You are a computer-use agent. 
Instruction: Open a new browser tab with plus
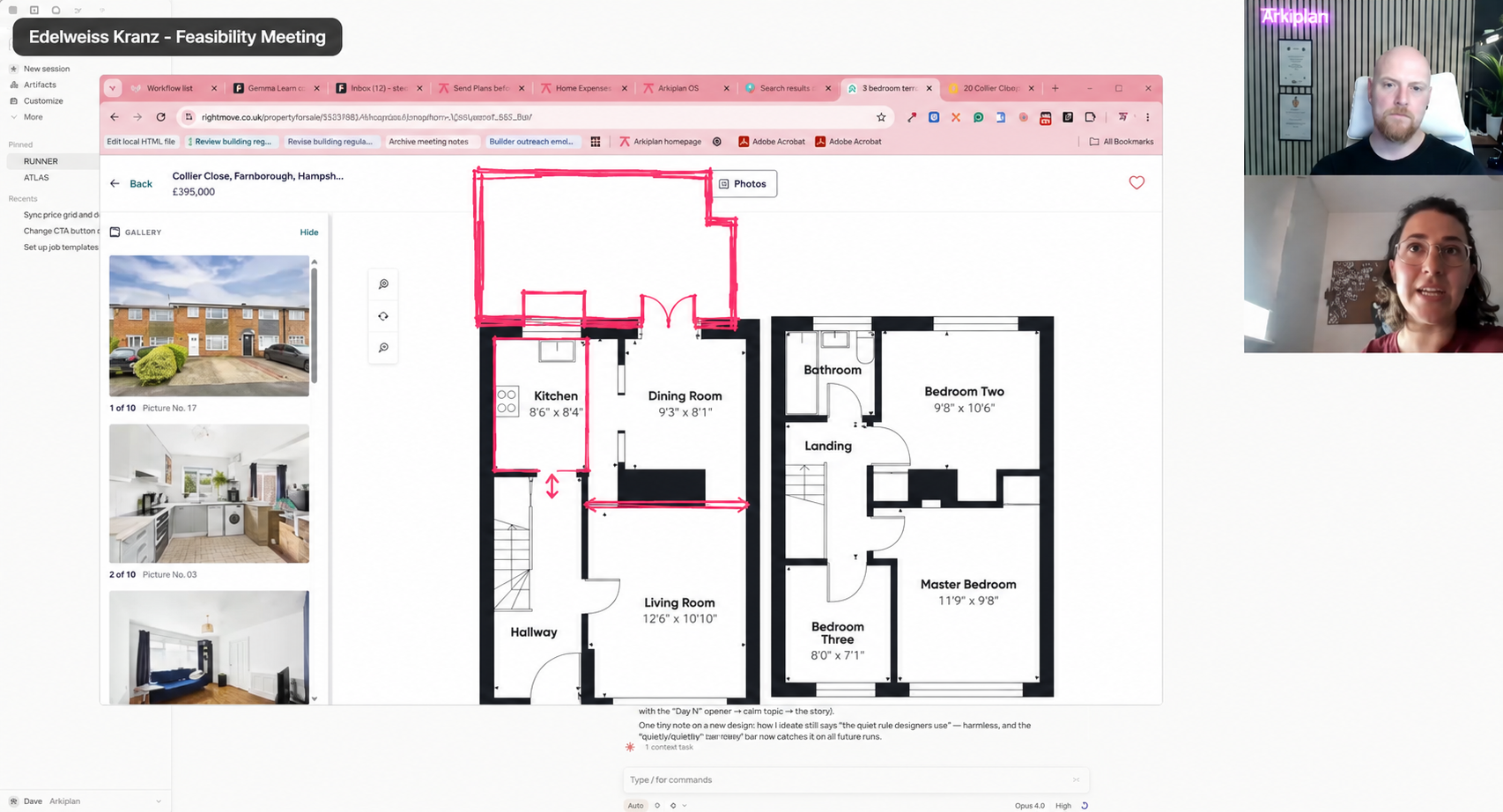[1055, 88]
